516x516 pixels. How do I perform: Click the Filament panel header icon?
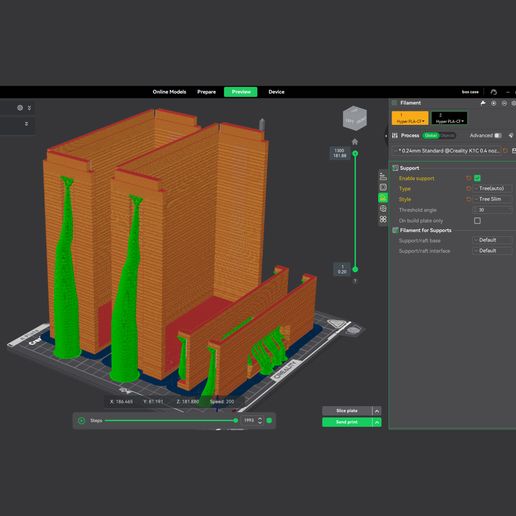click(x=395, y=103)
